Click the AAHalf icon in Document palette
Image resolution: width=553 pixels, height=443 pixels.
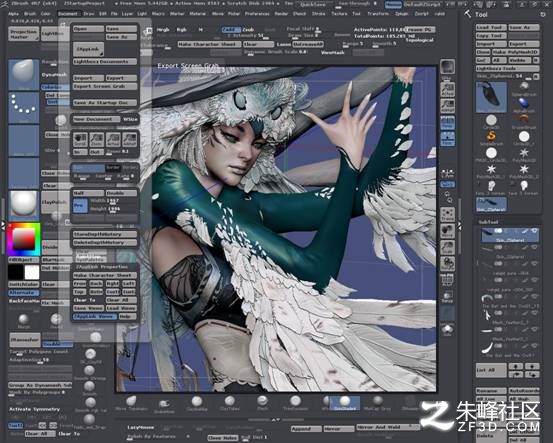[x=129, y=140]
